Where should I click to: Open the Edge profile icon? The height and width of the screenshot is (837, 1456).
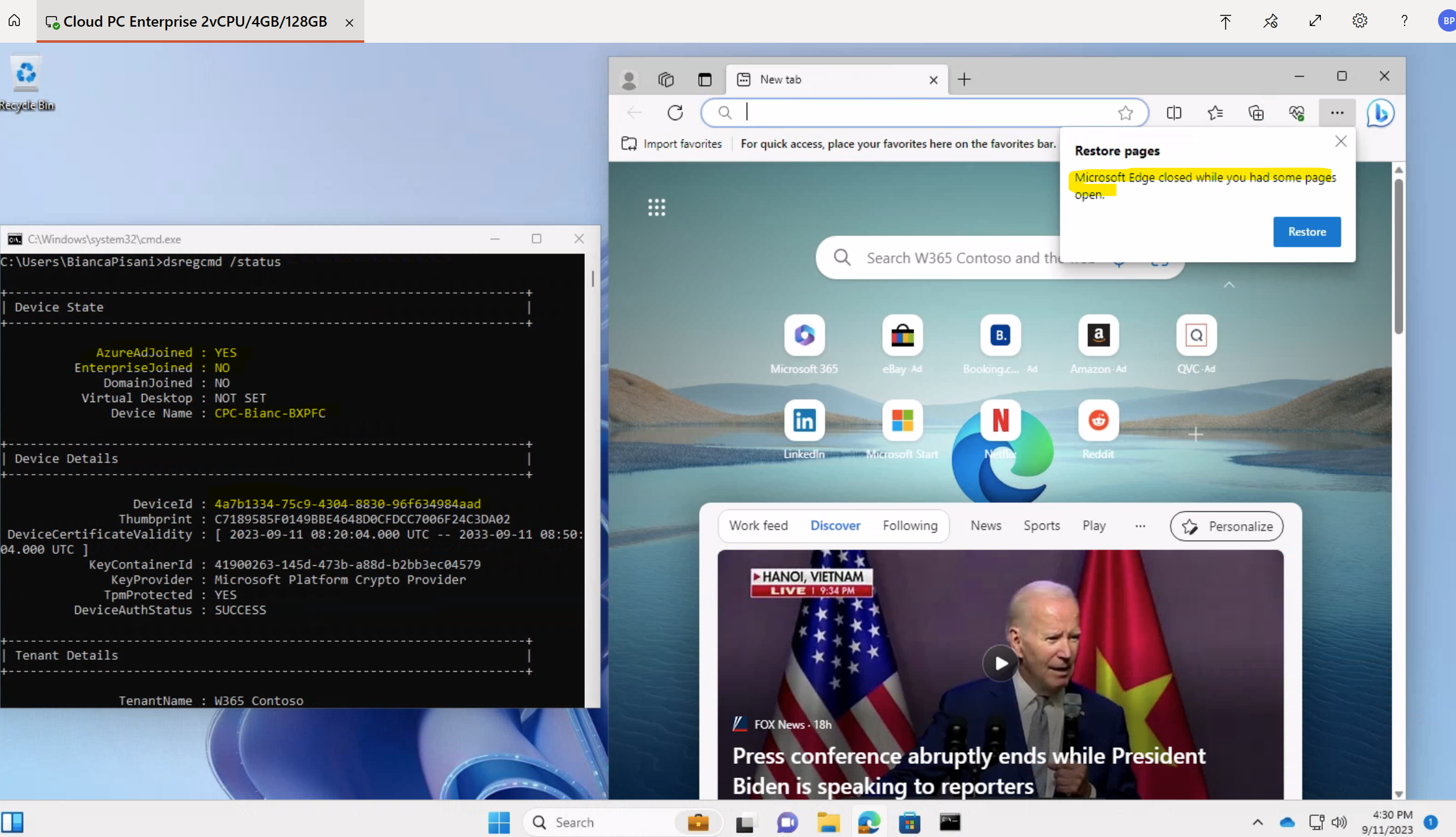tap(629, 79)
